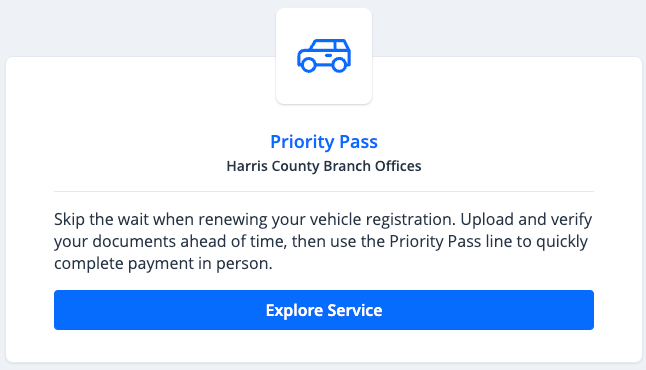This screenshot has width=646, height=370.
Task: Click "Priority Pass line" in the description
Action: (x=451, y=241)
